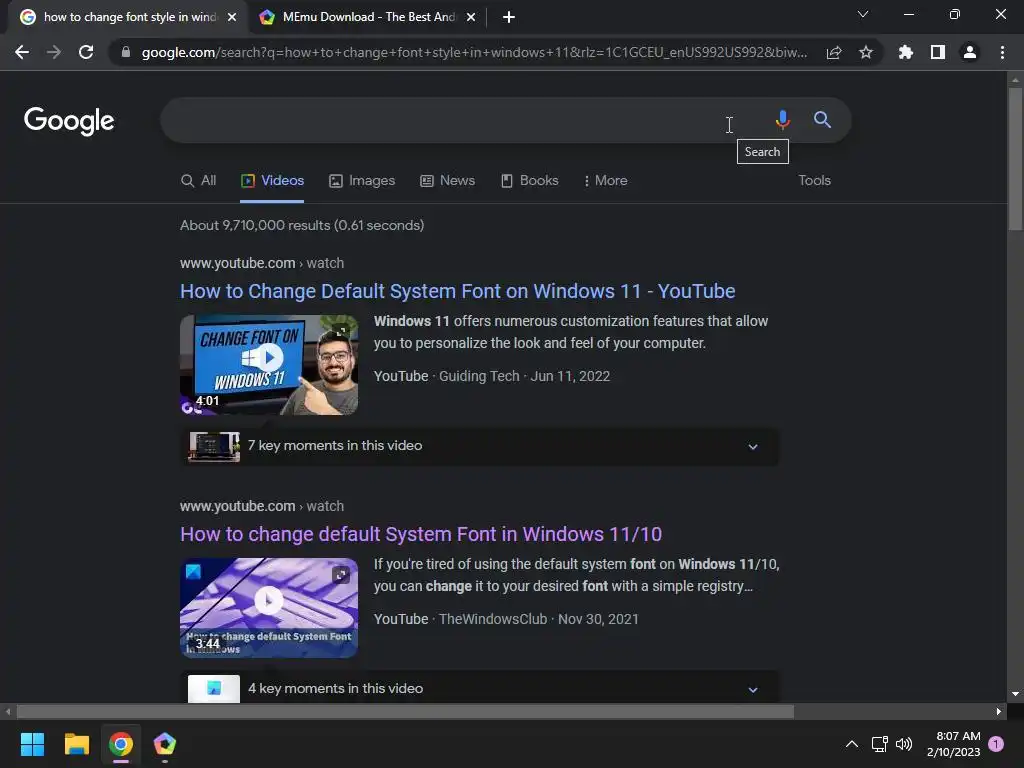The width and height of the screenshot is (1024, 768).
Task: Play the TheWindowsClub video thumbnail
Action: pos(269,607)
